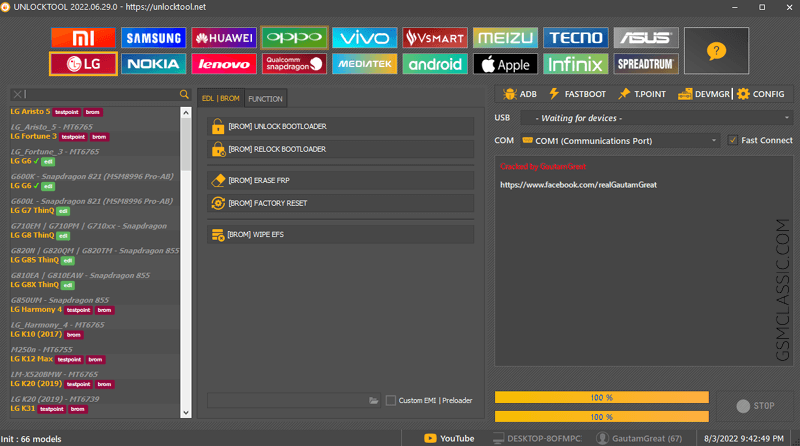Toggle the Fast Connect checkbox

click(733, 140)
